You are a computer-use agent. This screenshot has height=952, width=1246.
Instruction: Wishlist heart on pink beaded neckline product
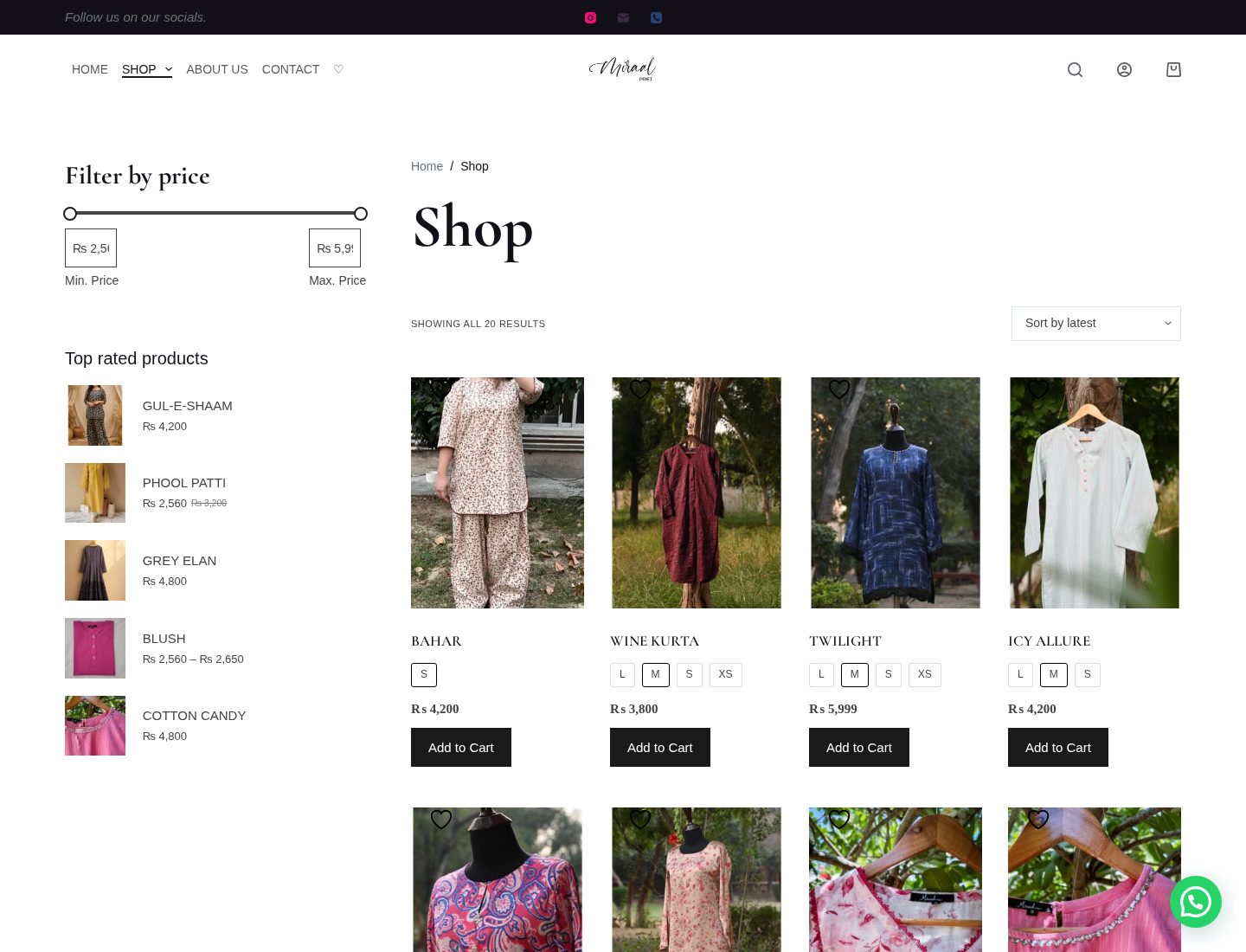point(1038,819)
